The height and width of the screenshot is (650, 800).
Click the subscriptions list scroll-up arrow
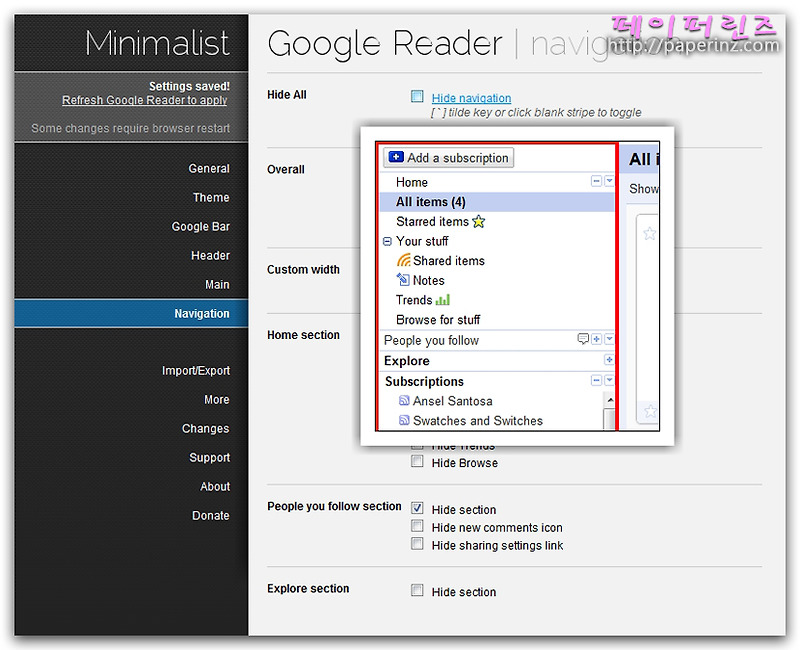(609, 400)
